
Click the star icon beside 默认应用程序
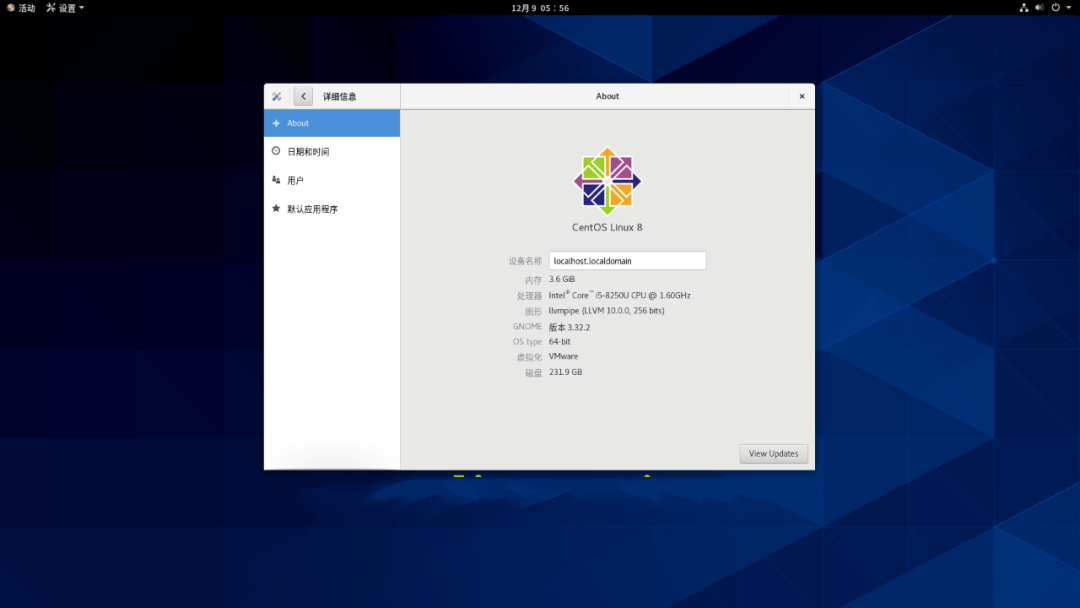click(x=276, y=208)
